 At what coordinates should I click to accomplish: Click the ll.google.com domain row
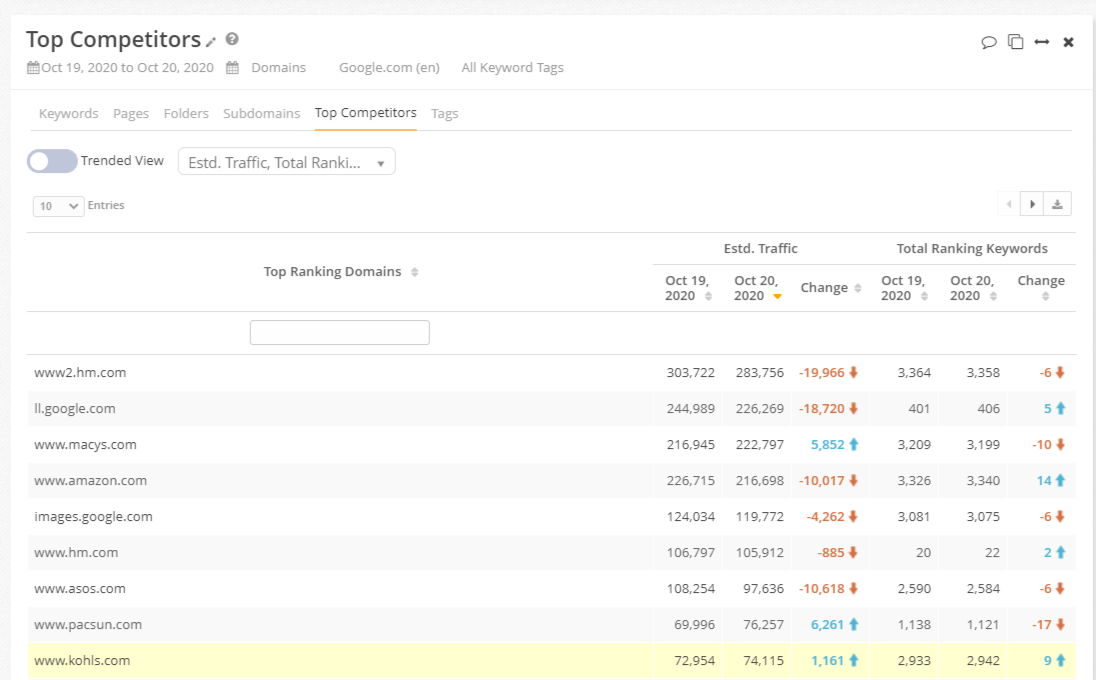tap(551, 409)
